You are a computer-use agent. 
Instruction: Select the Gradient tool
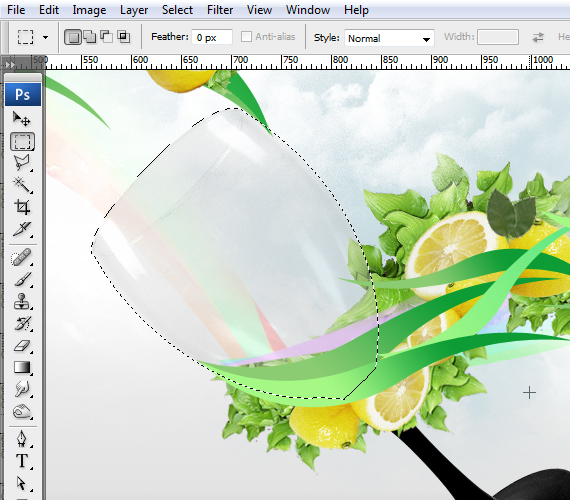[22, 367]
